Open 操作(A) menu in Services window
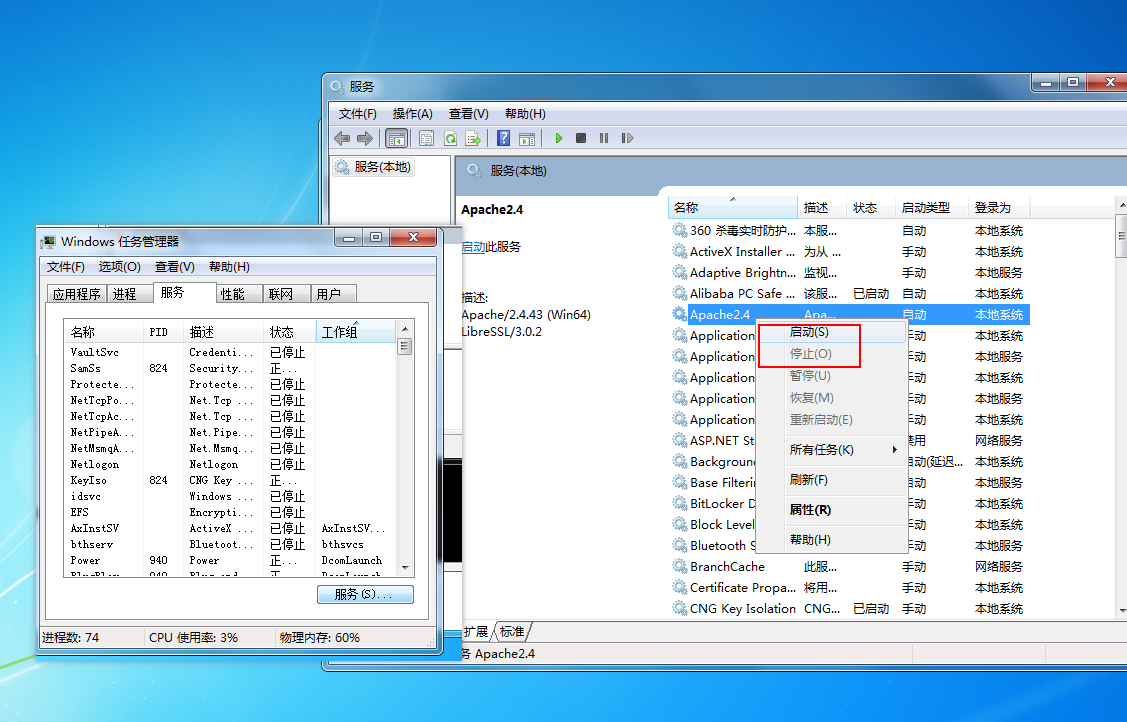The width and height of the screenshot is (1127, 722). click(x=413, y=114)
